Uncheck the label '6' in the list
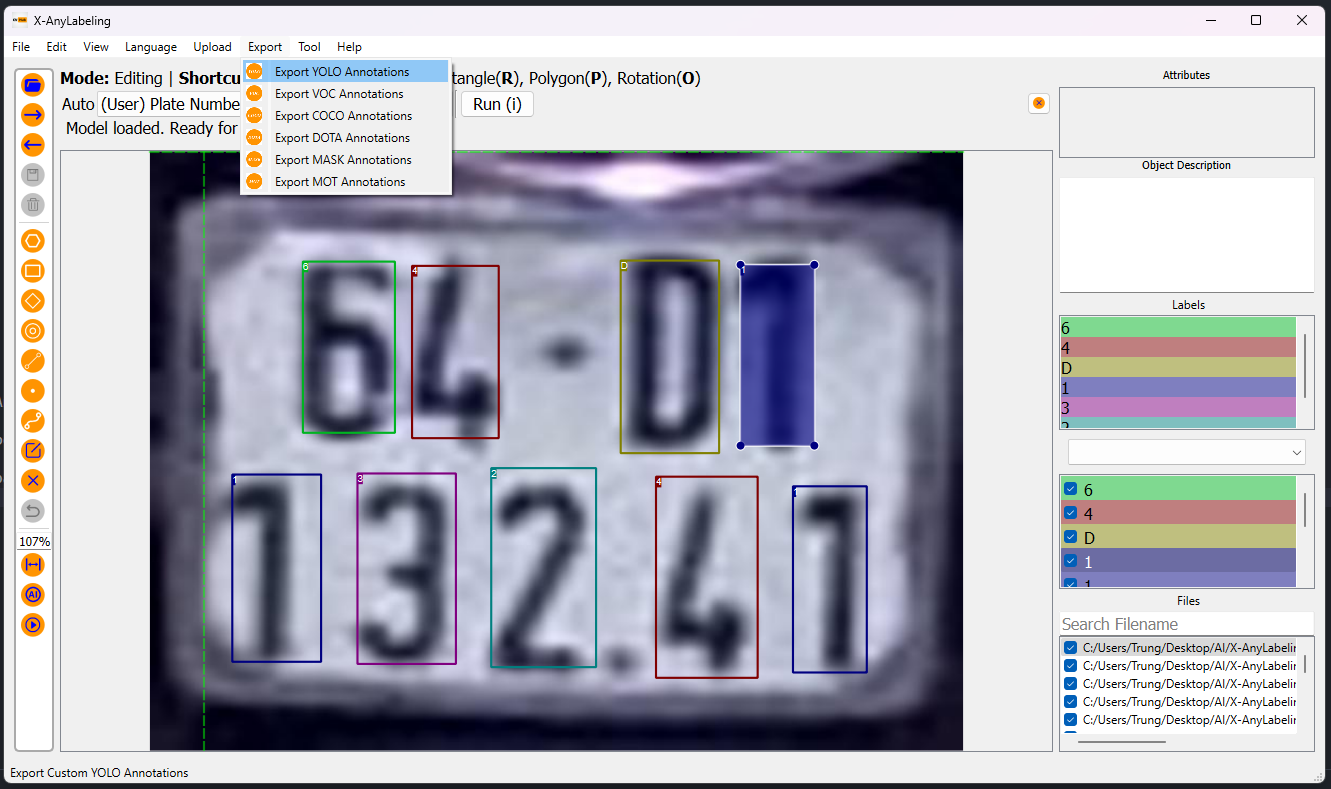 pyautogui.click(x=1069, y=489)
